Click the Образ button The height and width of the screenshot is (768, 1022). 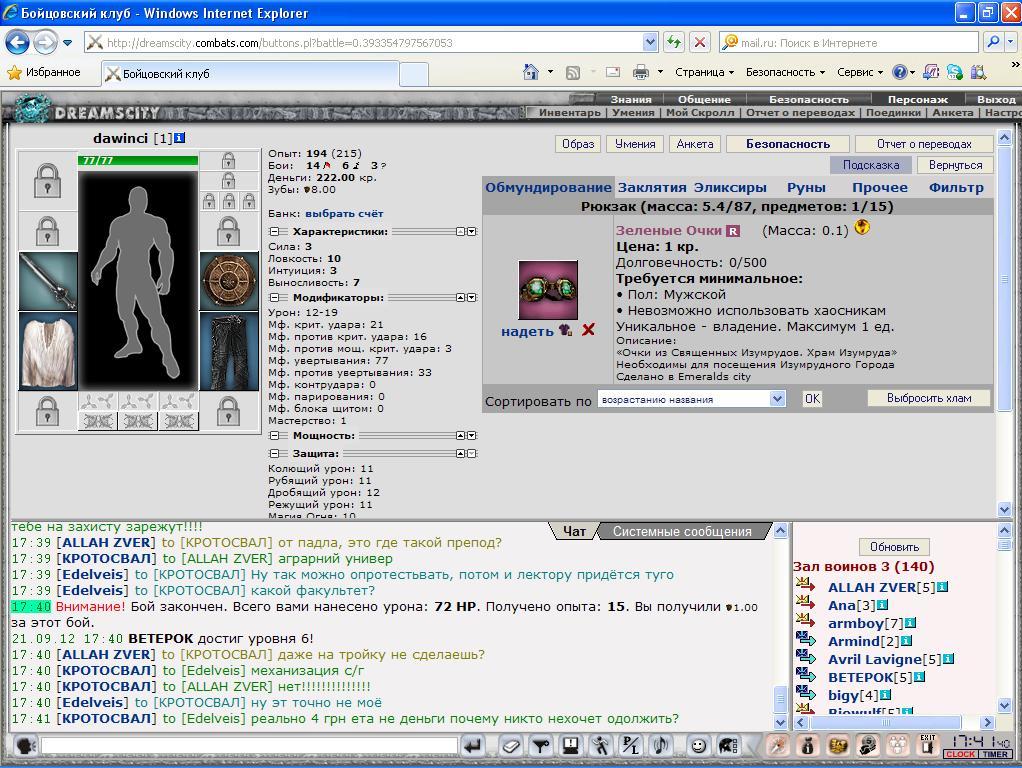pos(578,144)
